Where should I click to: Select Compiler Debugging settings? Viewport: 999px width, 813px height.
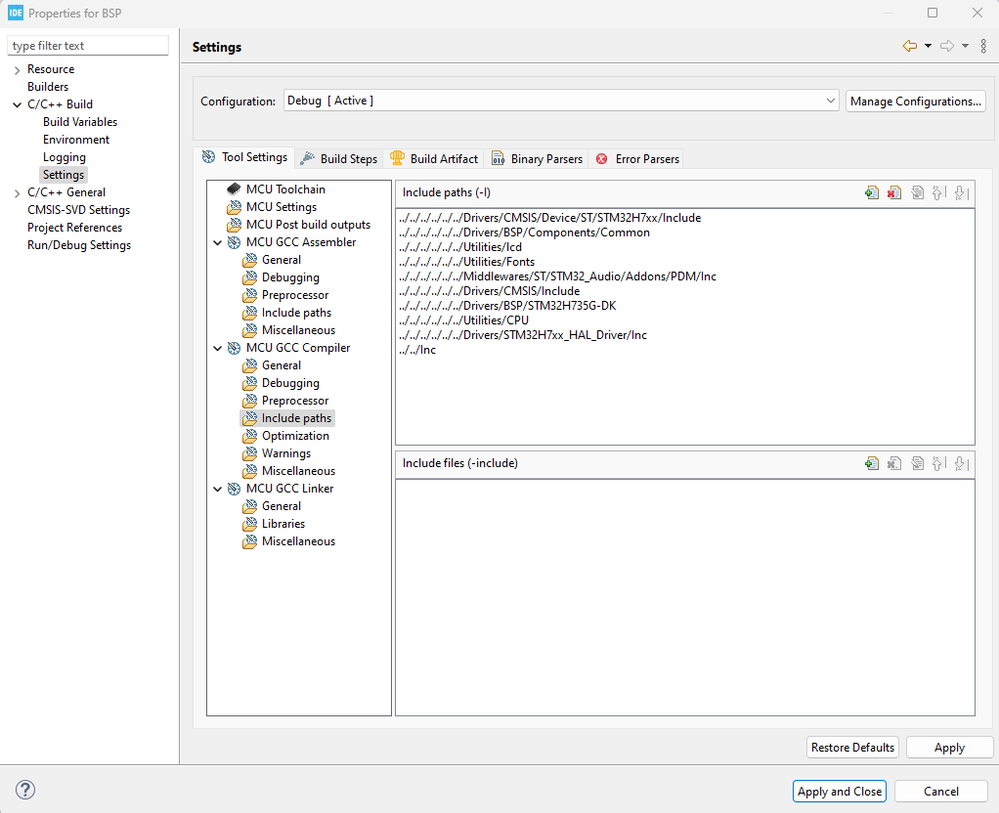click(281, 383)
